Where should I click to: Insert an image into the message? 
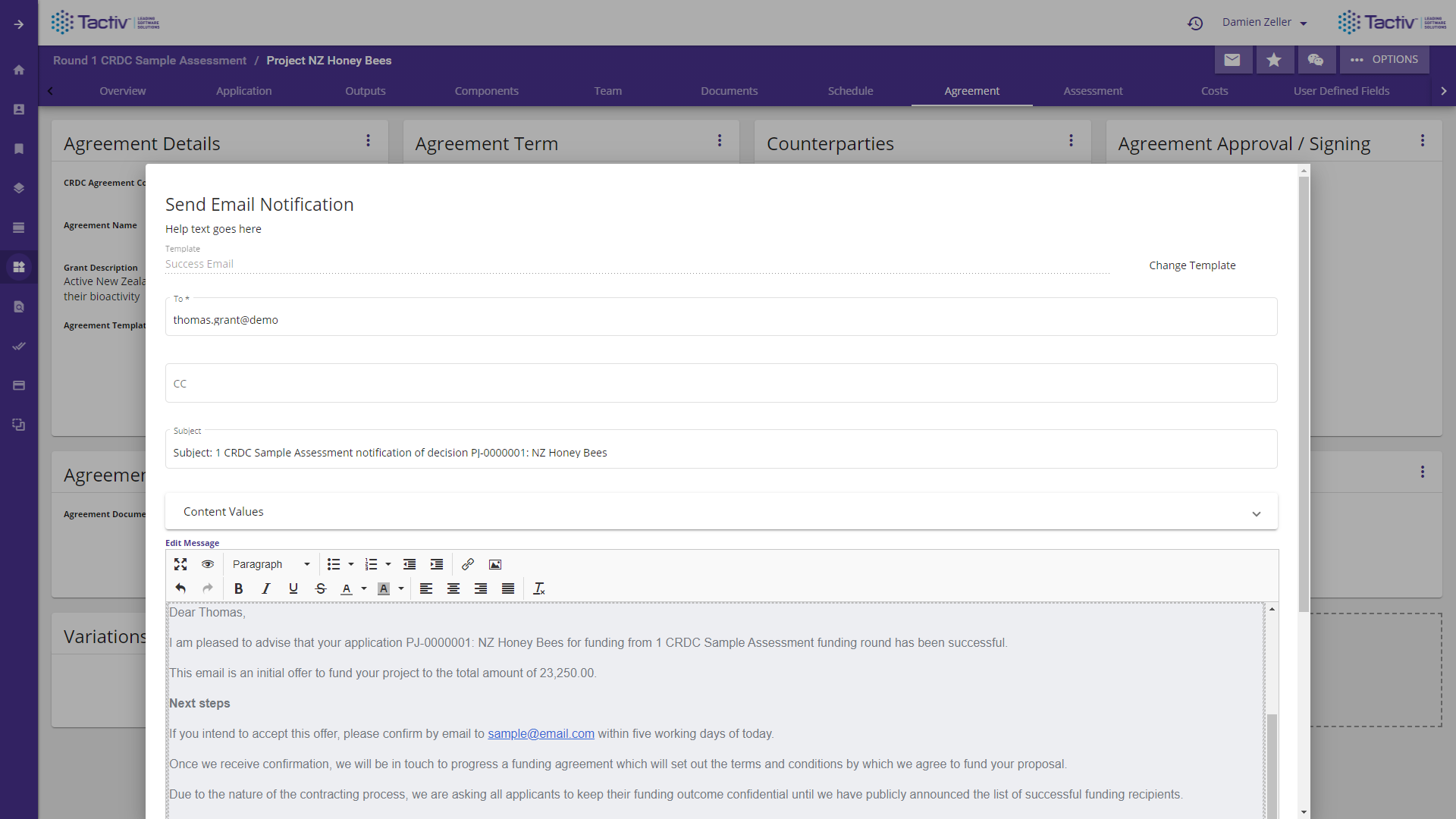(x=494, y=564)
